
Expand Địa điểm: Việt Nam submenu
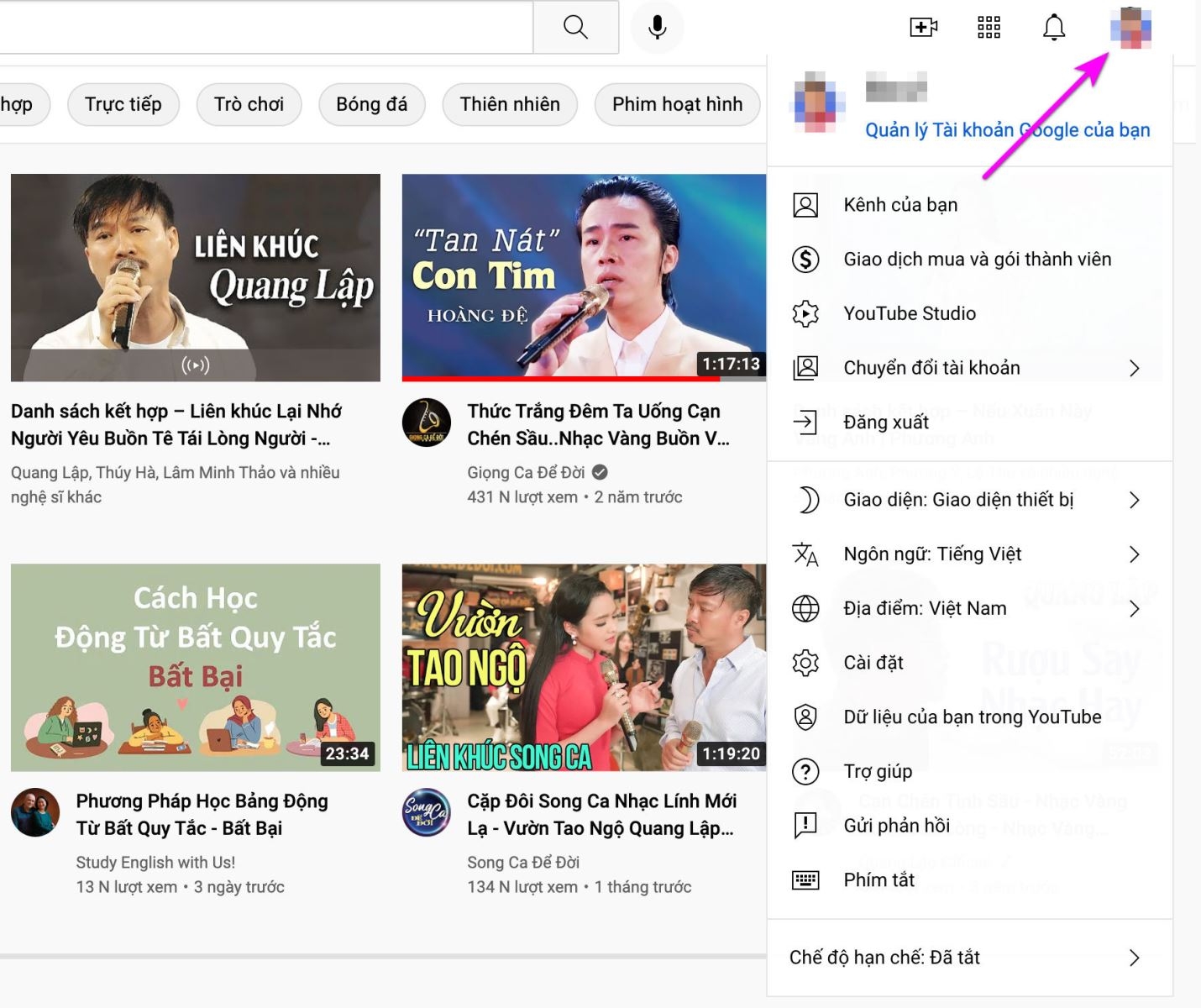point(925,608)
